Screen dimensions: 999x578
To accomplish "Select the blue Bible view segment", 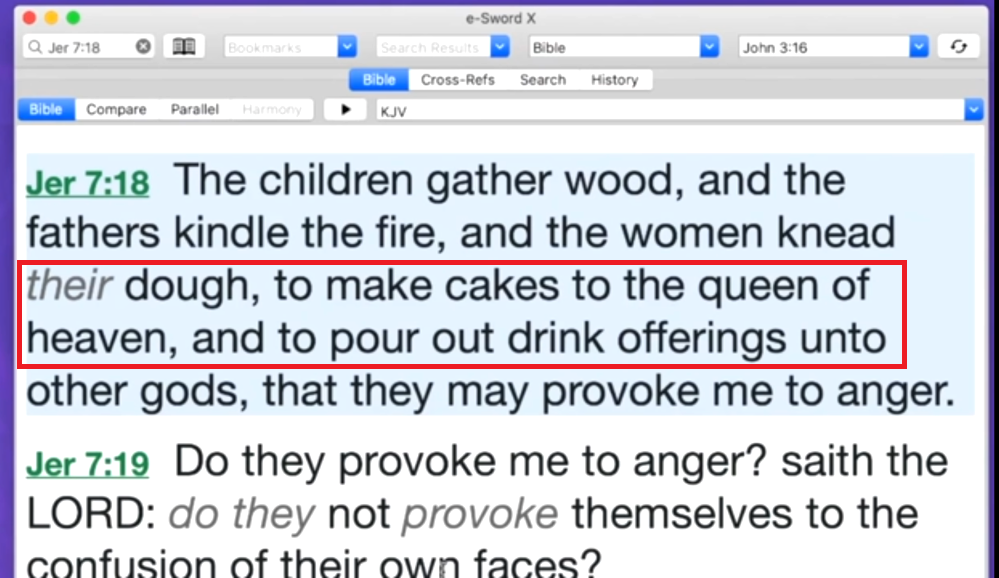I will coord(46,110).
